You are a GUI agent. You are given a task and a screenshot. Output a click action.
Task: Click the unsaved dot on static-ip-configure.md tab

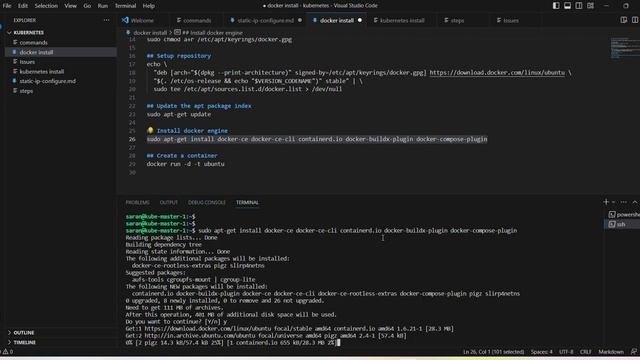click(x=300, y=20)
